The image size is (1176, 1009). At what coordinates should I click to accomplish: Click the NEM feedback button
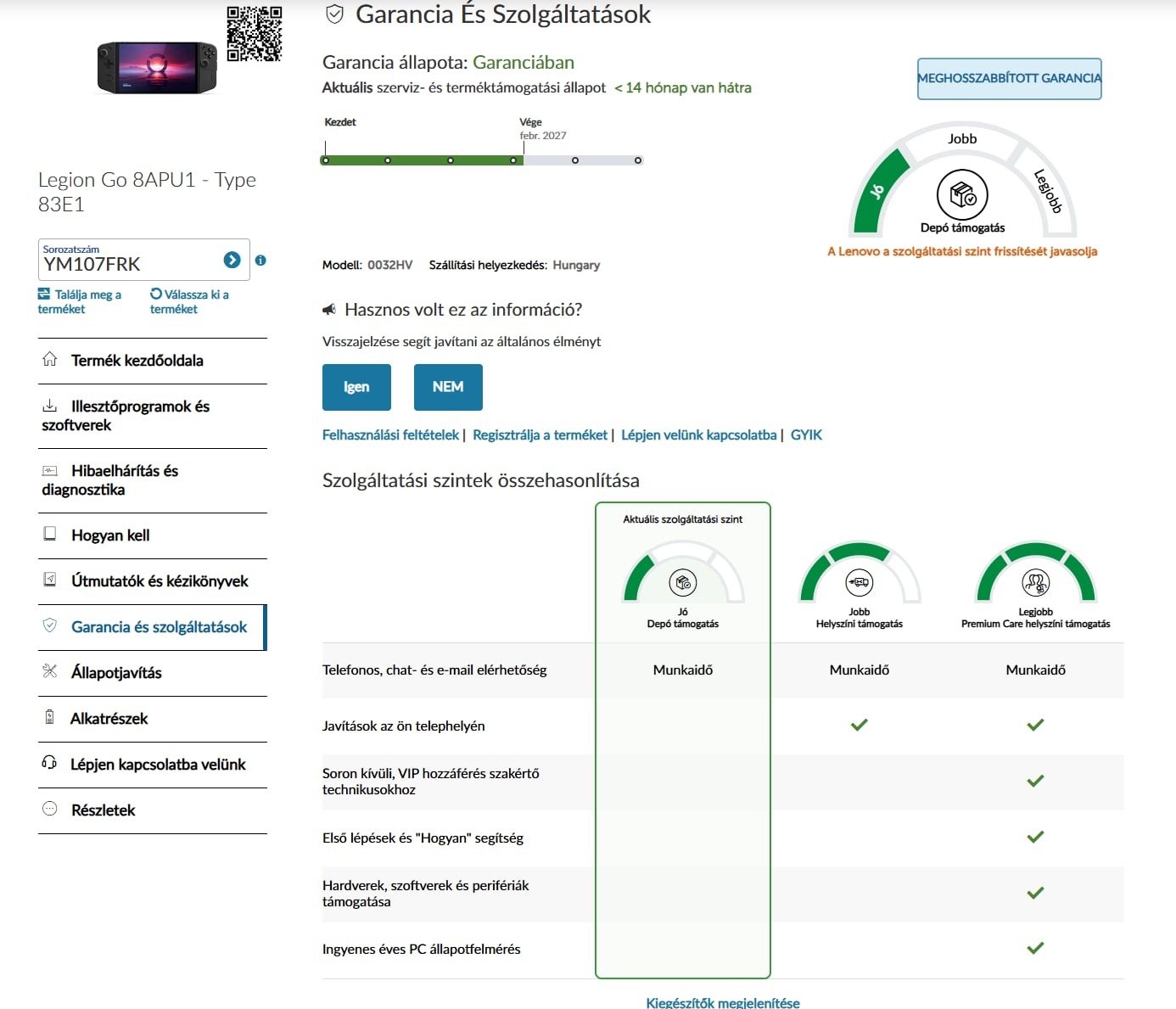click(448, 387)
